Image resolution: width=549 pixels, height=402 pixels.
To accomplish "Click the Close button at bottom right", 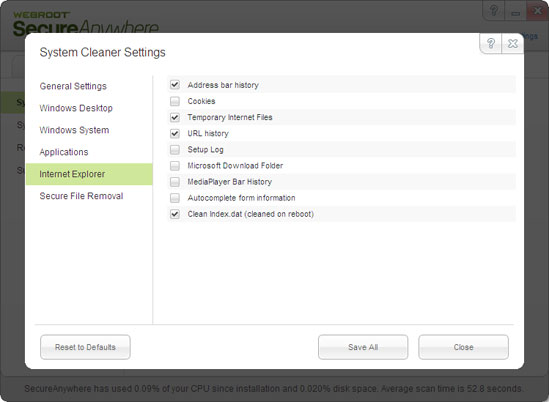I will (x=464, y=347).
